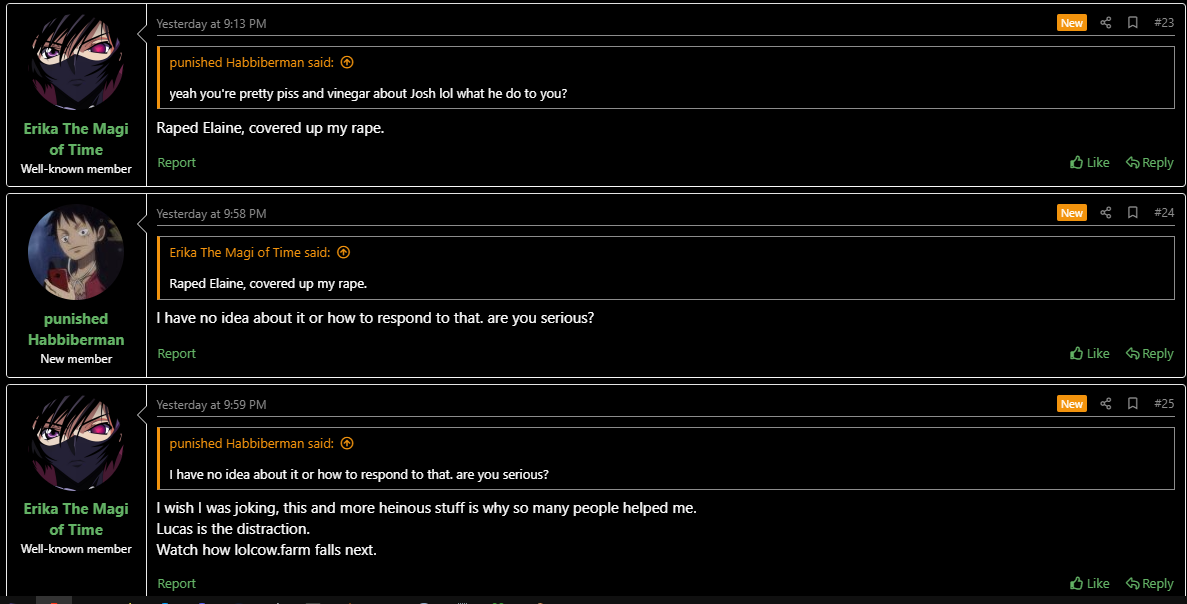Viewport: 1187px width, 604px height.
Task: Bookmark post #23
Action: point(1132,23)
